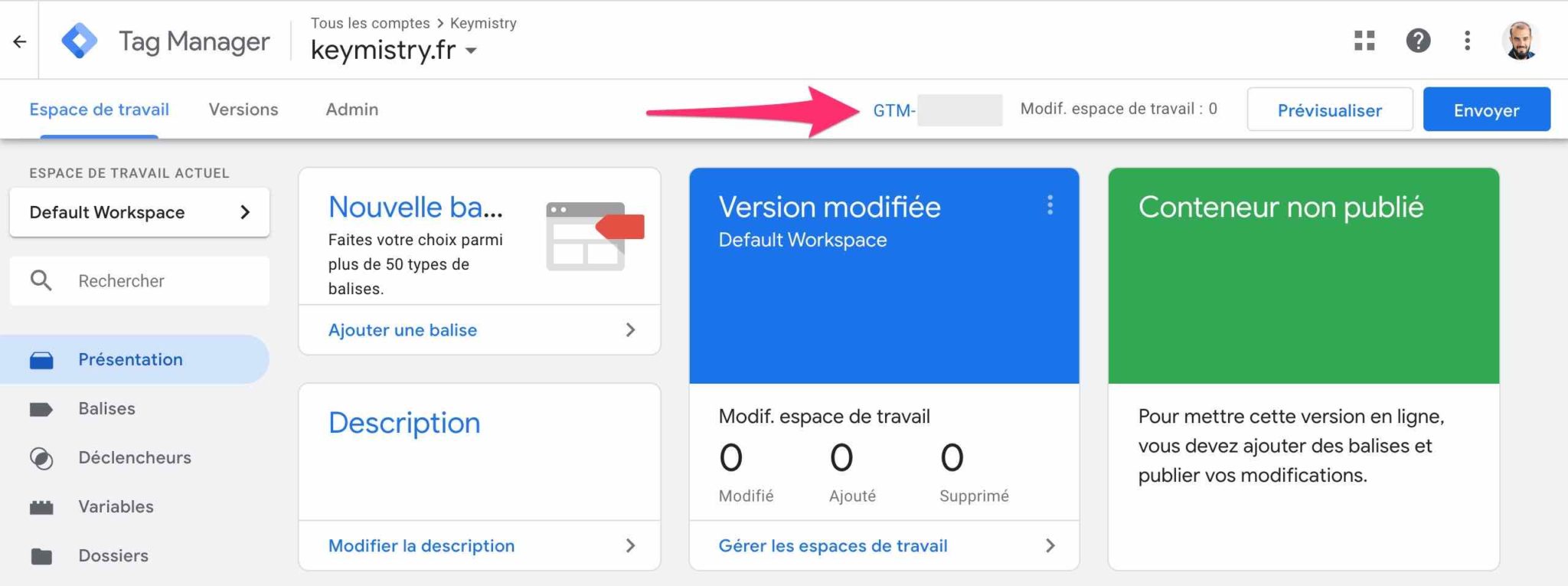Open the top bar three-dot menu

tap(1467, 41)
